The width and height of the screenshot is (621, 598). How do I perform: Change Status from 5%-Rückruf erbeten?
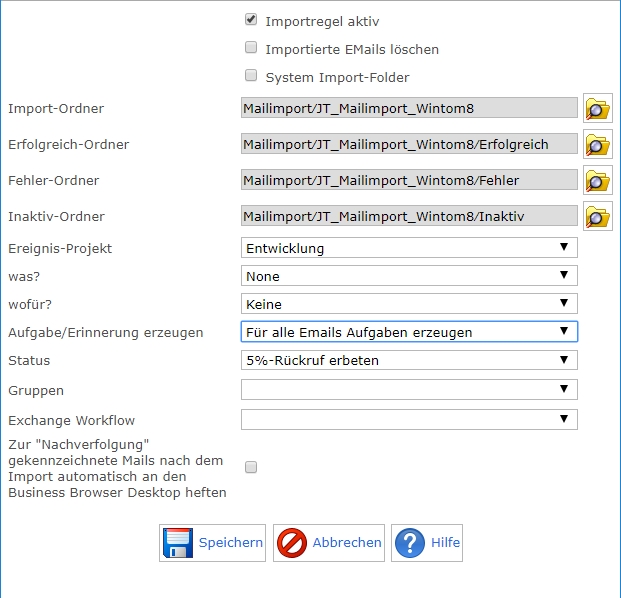click(409, 360)
